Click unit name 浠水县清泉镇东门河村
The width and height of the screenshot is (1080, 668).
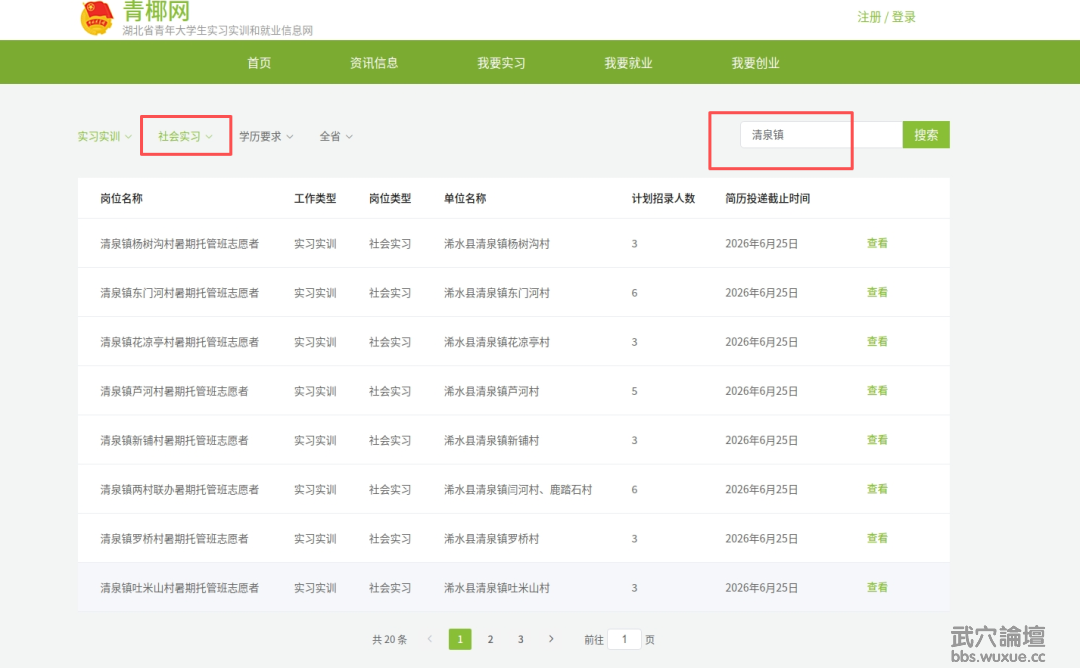(x=497, y=293)
